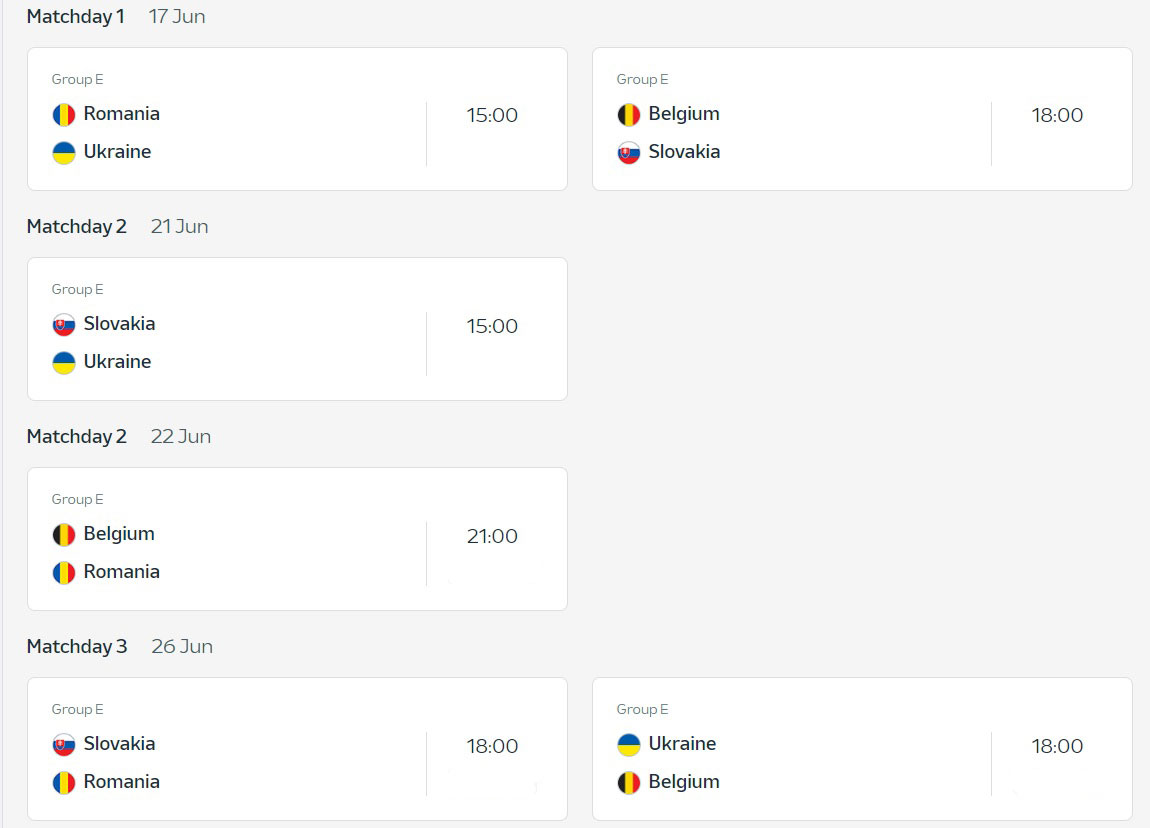Image resolution: width=1150 pixels, height=828 pixels.
Task: Click the 18:00 time of Ukraine vs Belgium
Action: tap(1057, 746)
